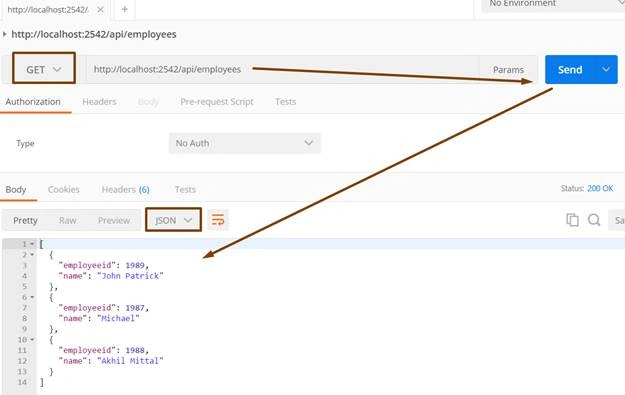Click the partly visible Save response button
Image resolution: width=625 pixels, height=395 pixels.
[x=617, y=220]
